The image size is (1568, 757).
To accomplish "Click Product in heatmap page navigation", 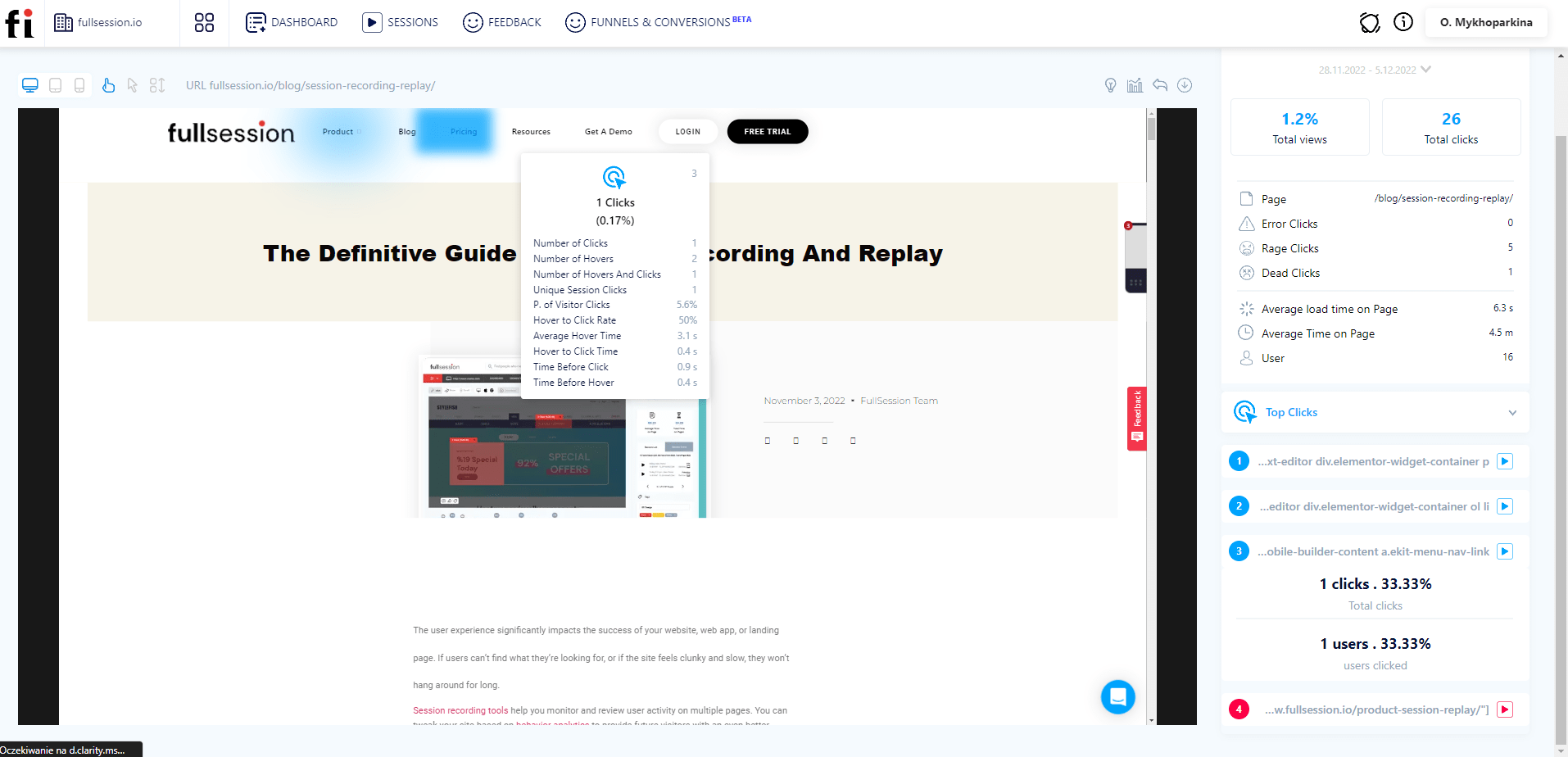I will [x=338, y=132].
